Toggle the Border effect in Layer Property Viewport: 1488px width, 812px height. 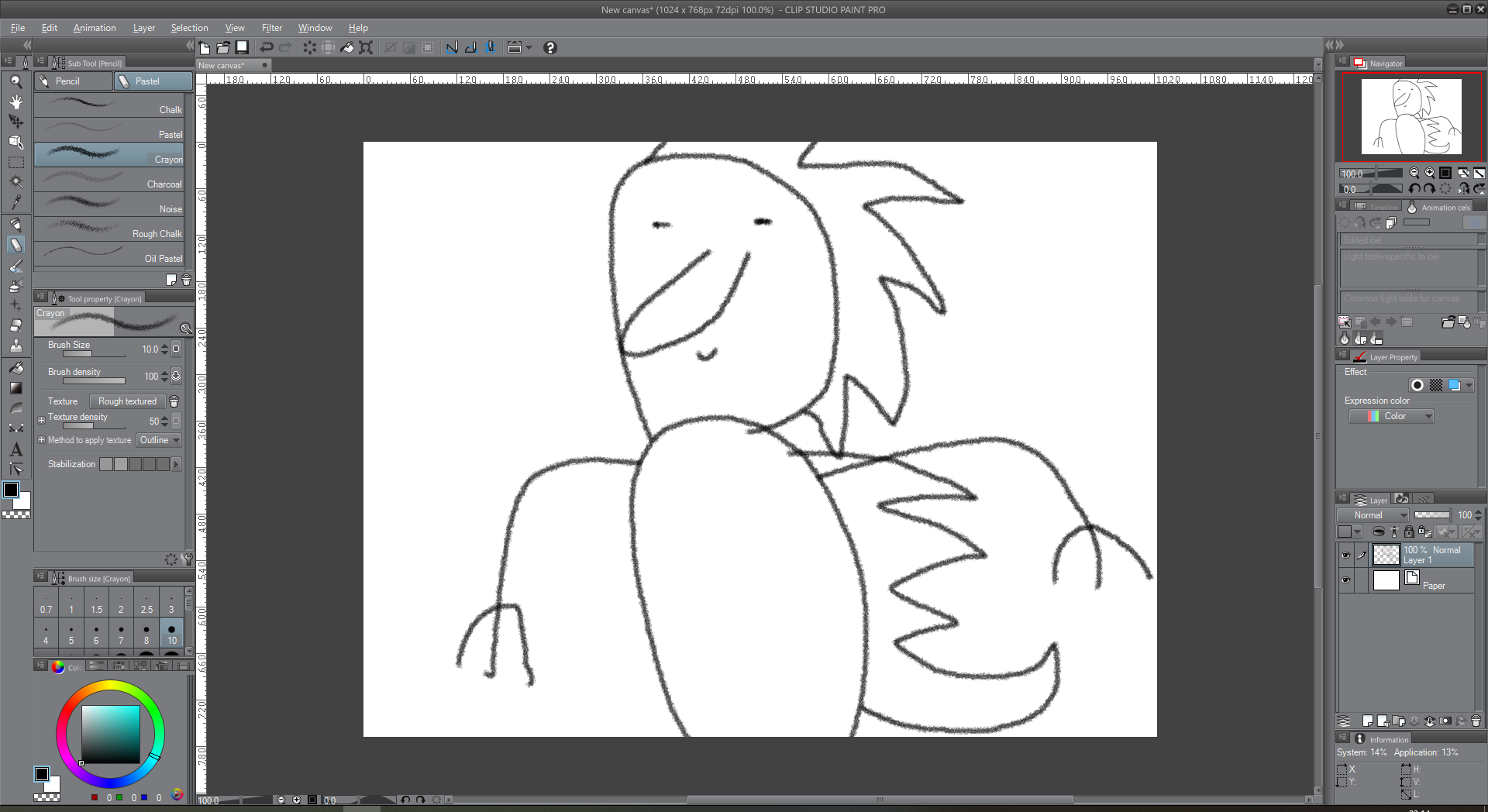pos(1417,385)
